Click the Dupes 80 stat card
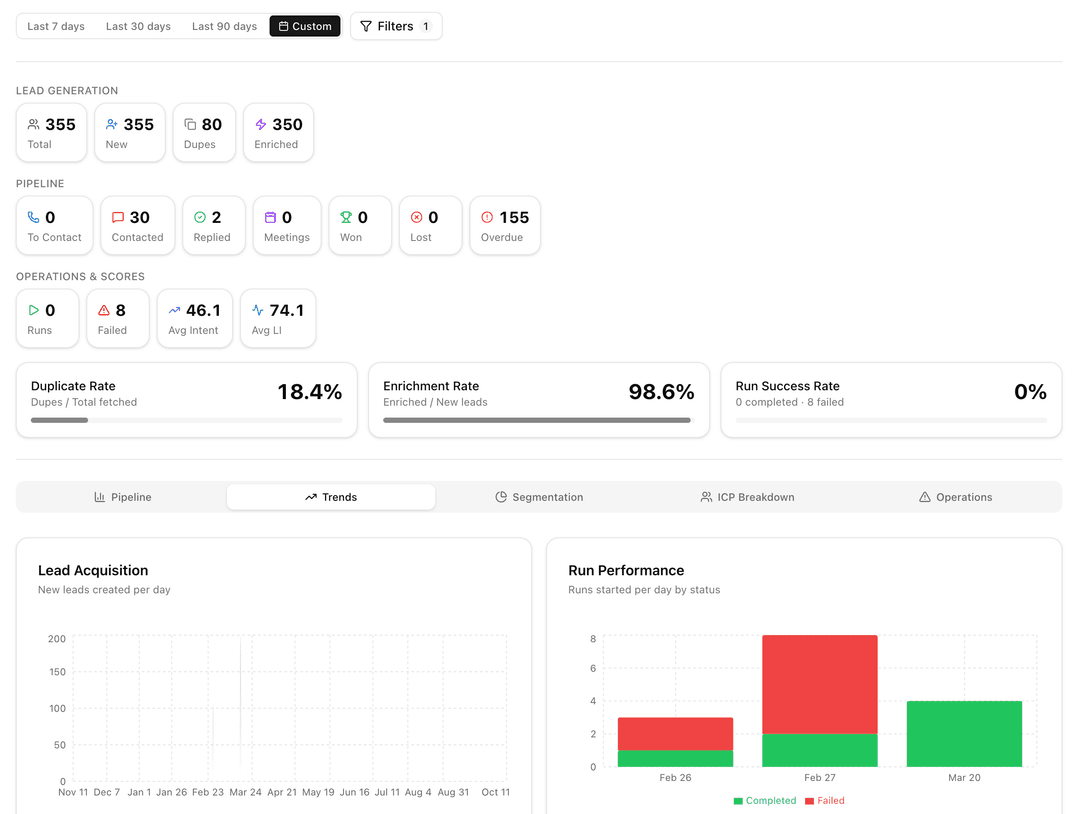The height and width of the screenshot is (814, 1080). (204, 133)
